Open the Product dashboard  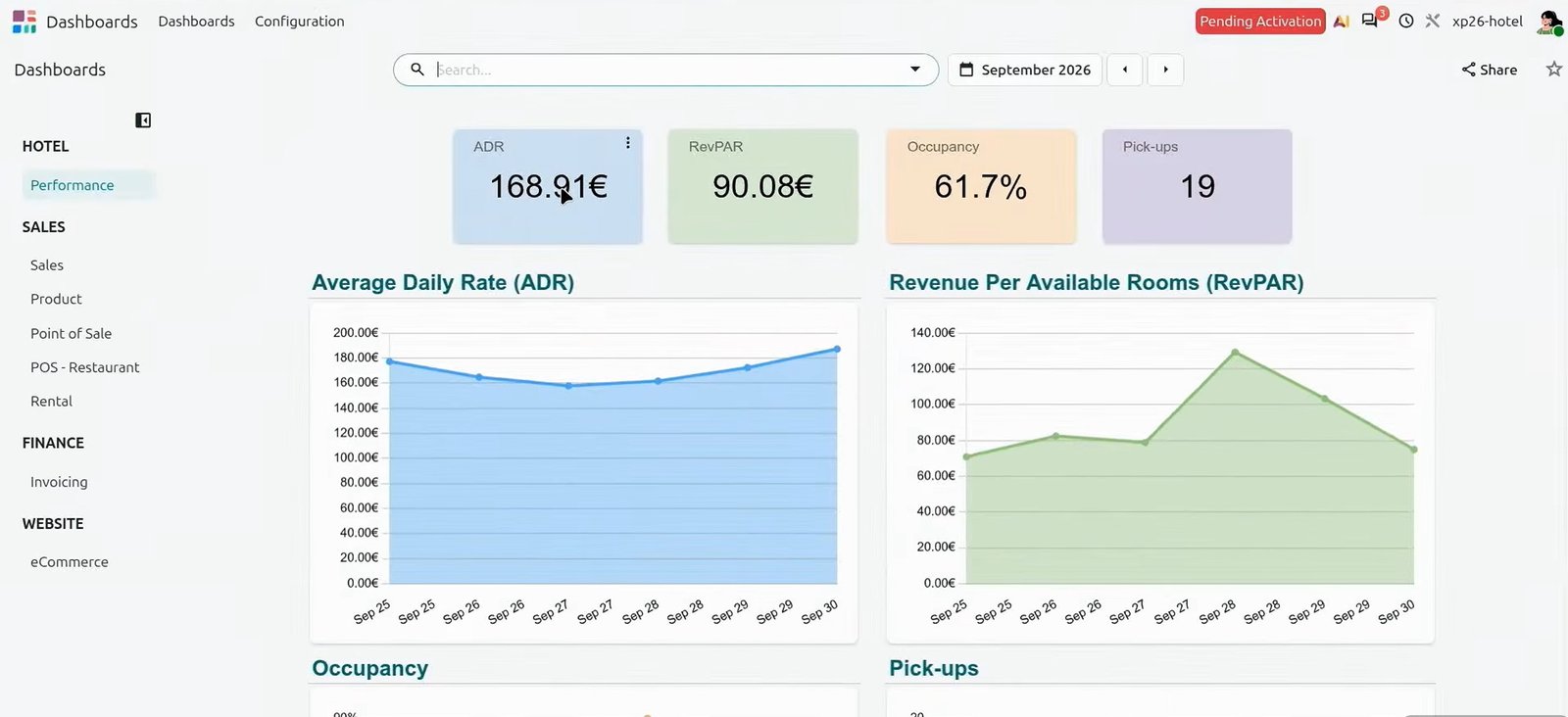coord(56,299)
